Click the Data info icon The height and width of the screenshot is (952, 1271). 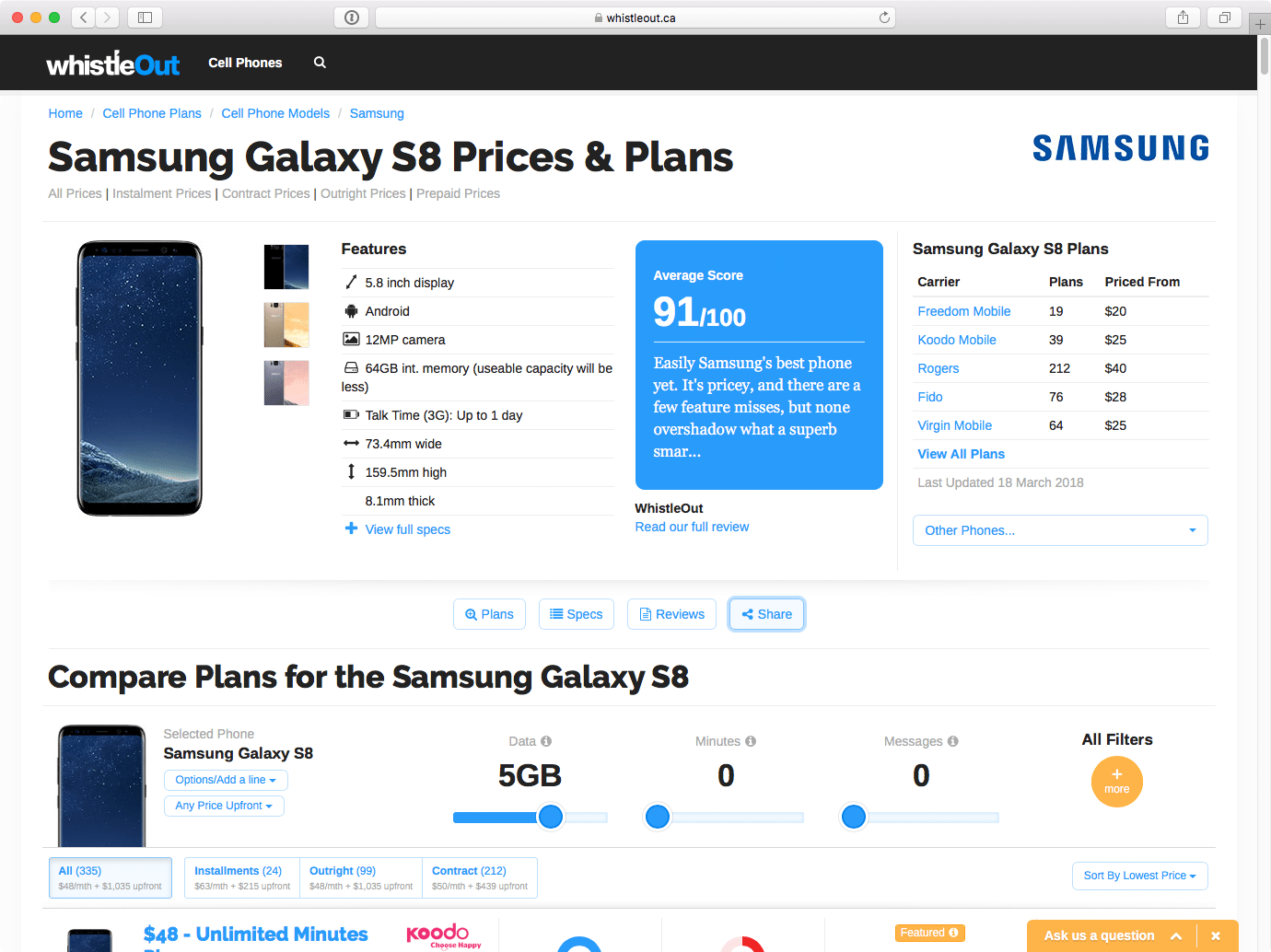click(546, 741)
